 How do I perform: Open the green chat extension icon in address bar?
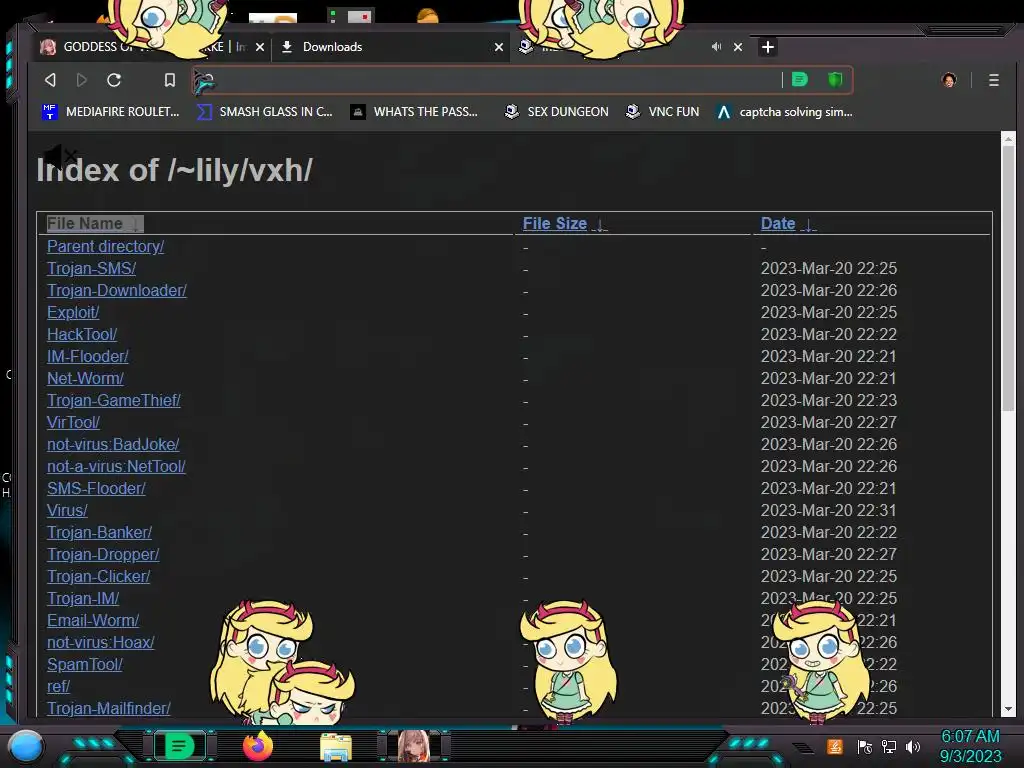click(799, 80)
